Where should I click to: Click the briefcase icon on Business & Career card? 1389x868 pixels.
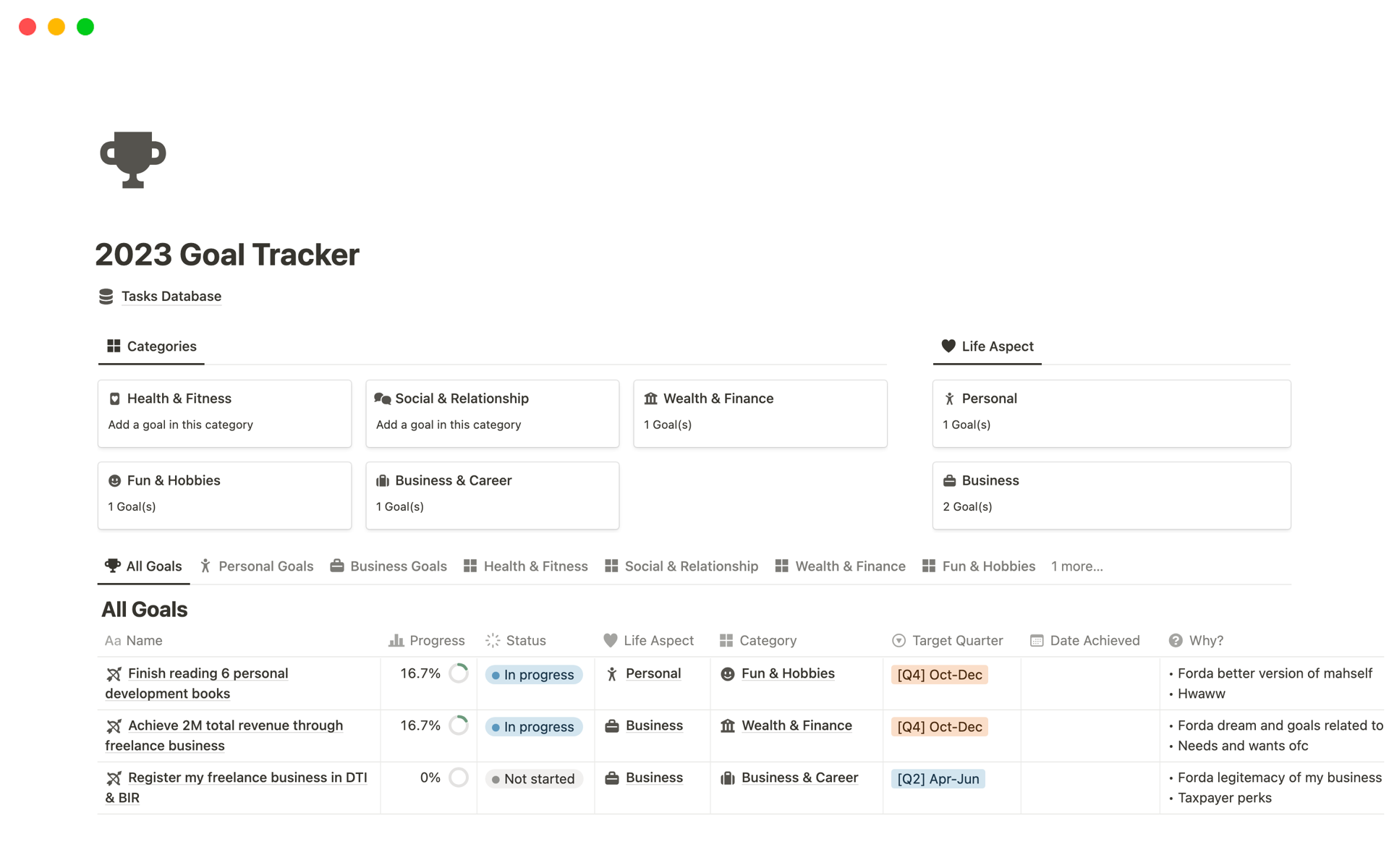point(381,480)
